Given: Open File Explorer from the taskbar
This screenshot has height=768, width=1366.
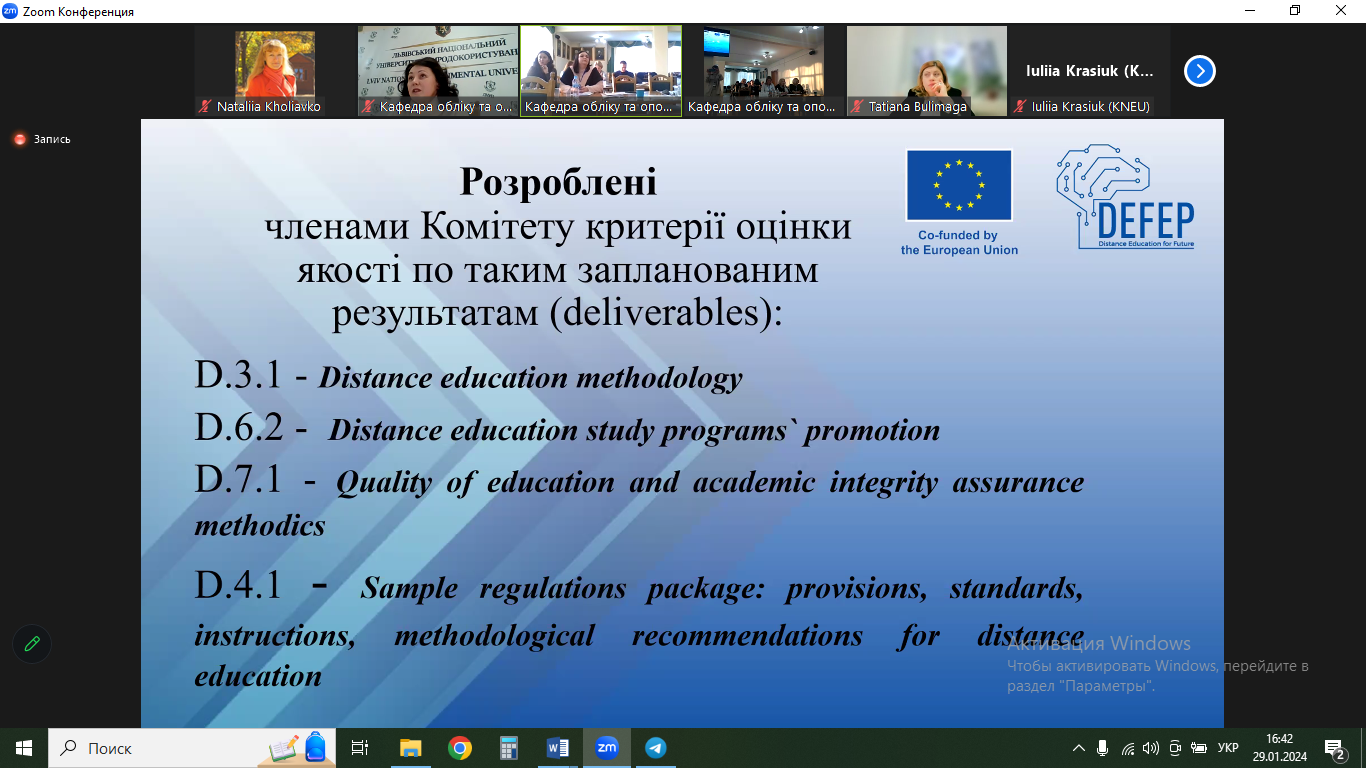Looking at the screenshot, I should click(410, 747).
